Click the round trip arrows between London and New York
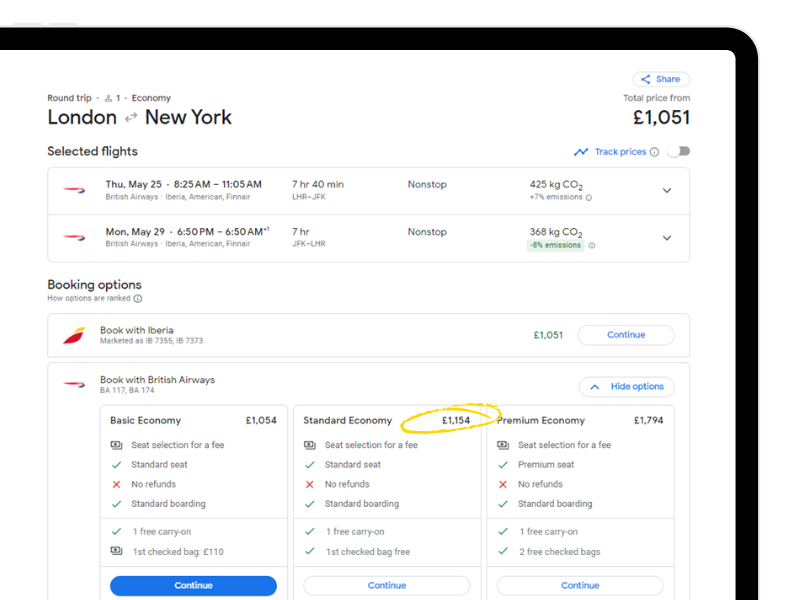Screen dimensions: 800x600 click(131, 118)
